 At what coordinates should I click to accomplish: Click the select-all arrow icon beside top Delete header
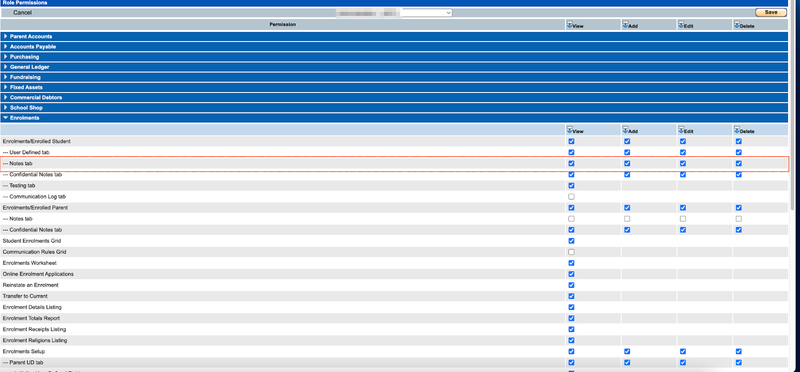pos(737,24)
